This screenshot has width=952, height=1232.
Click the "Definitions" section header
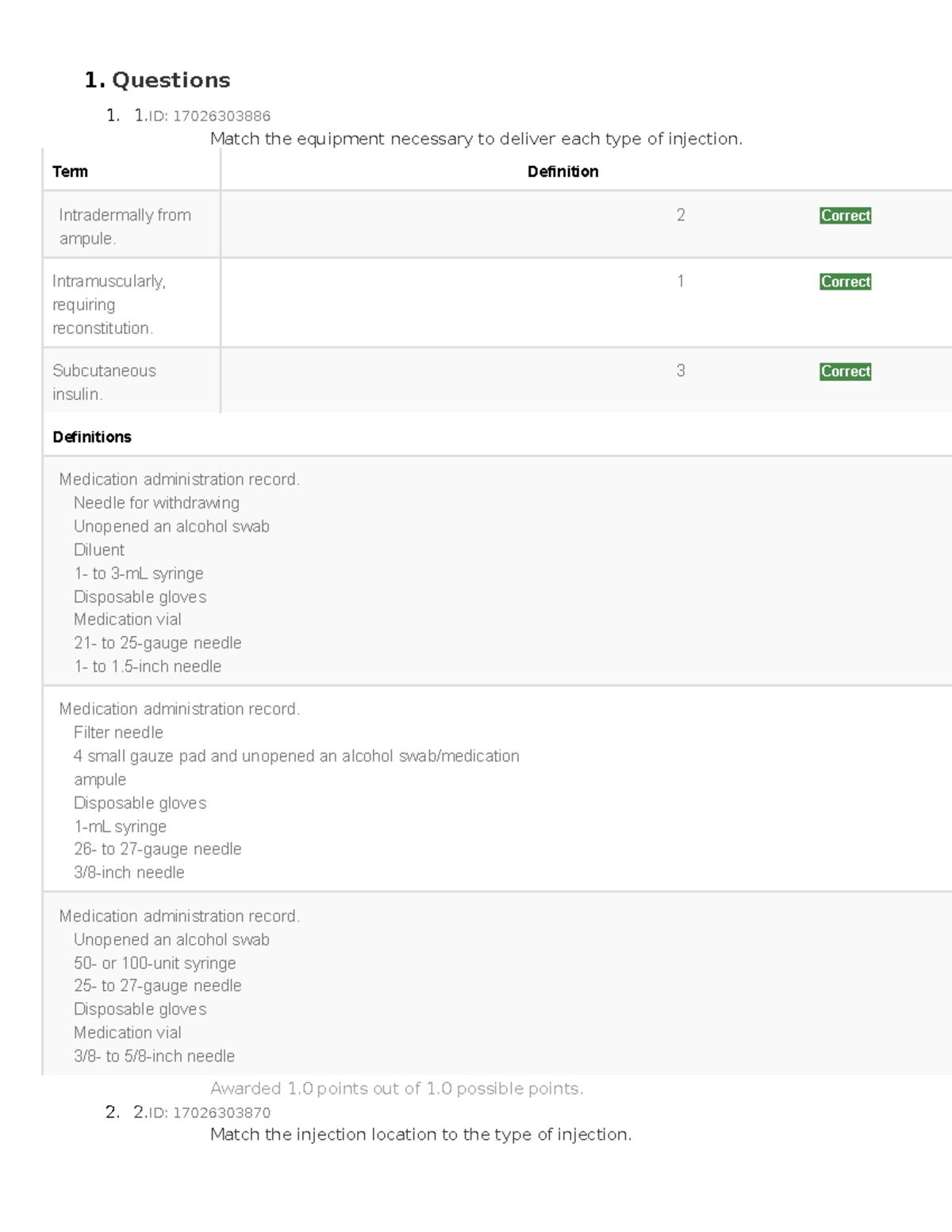[92, 437]
